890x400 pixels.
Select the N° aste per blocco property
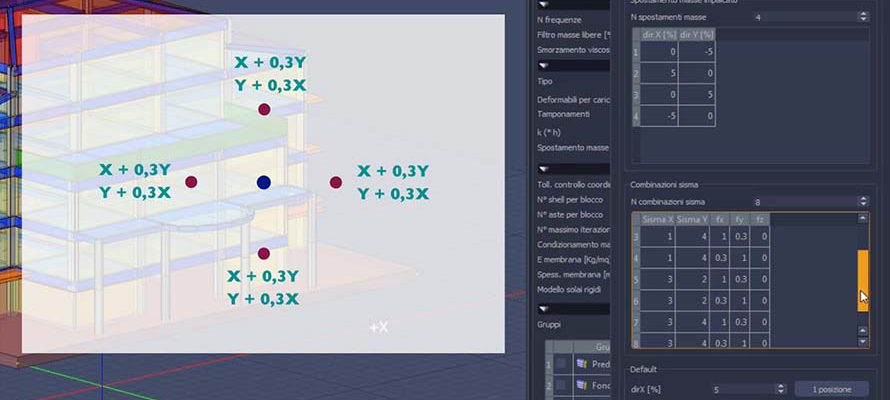[x=569, y=215]
